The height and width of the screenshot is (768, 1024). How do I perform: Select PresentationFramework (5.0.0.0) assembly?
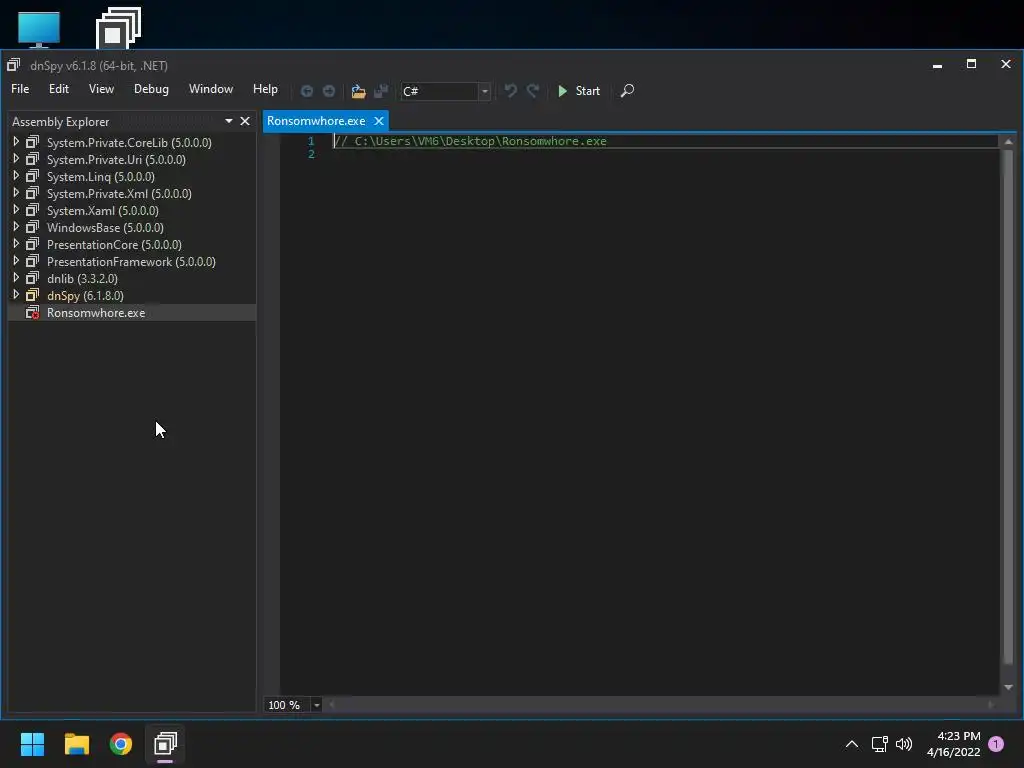131,261
